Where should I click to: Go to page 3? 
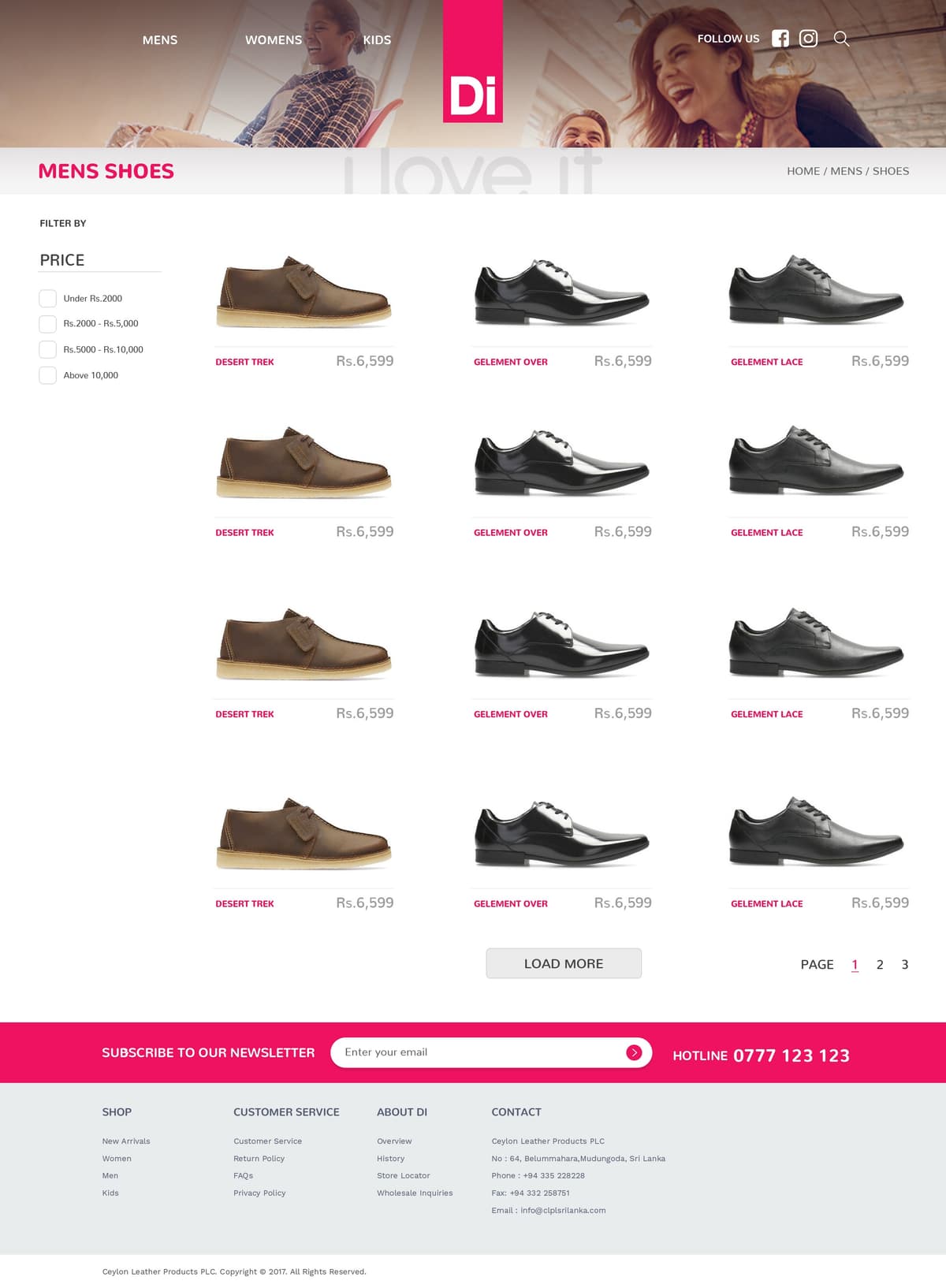coord(905,965)
